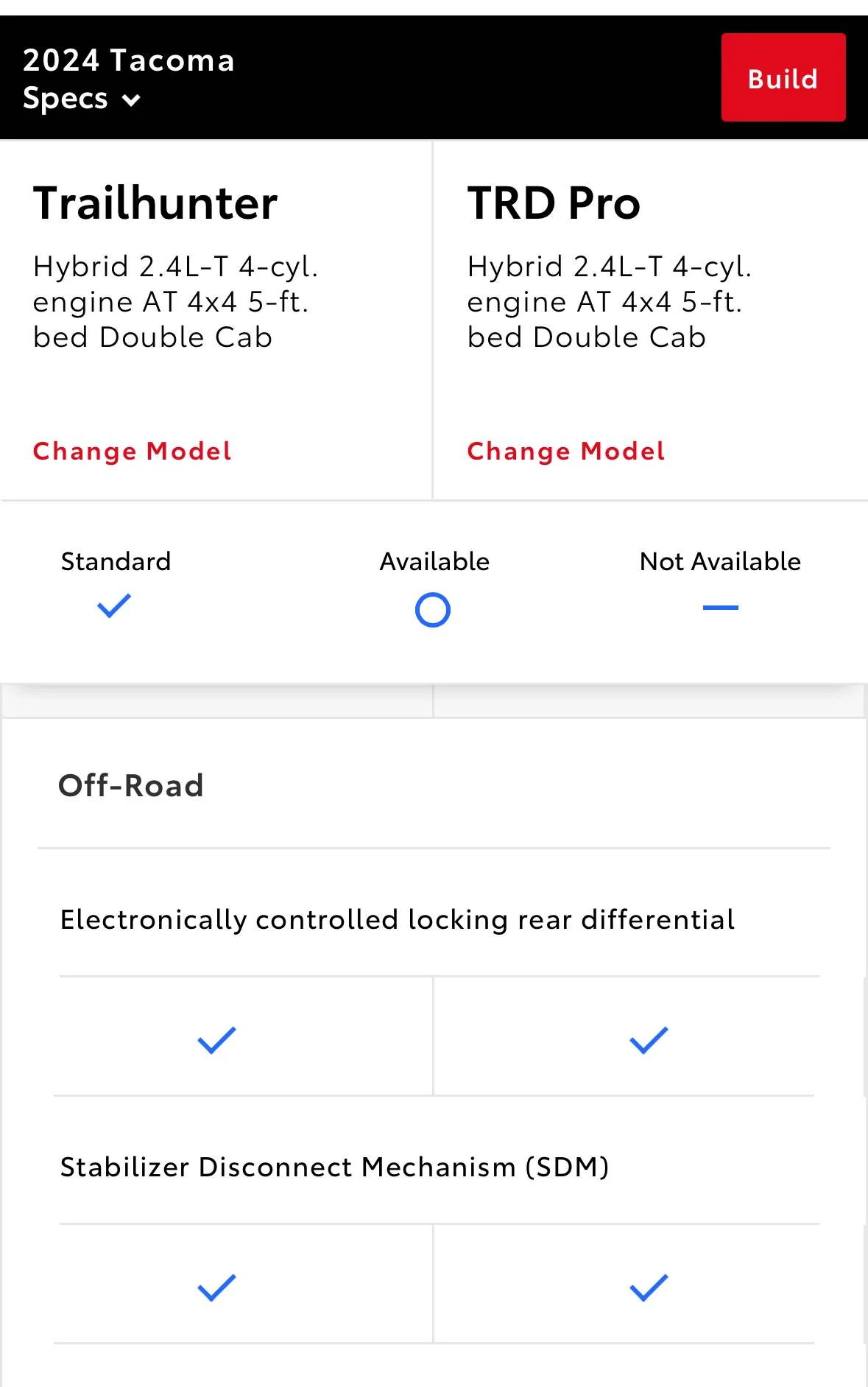Screen dimensions: 868x1387
Task: Select the TRD Pro model title
Action: pos(554,203)
